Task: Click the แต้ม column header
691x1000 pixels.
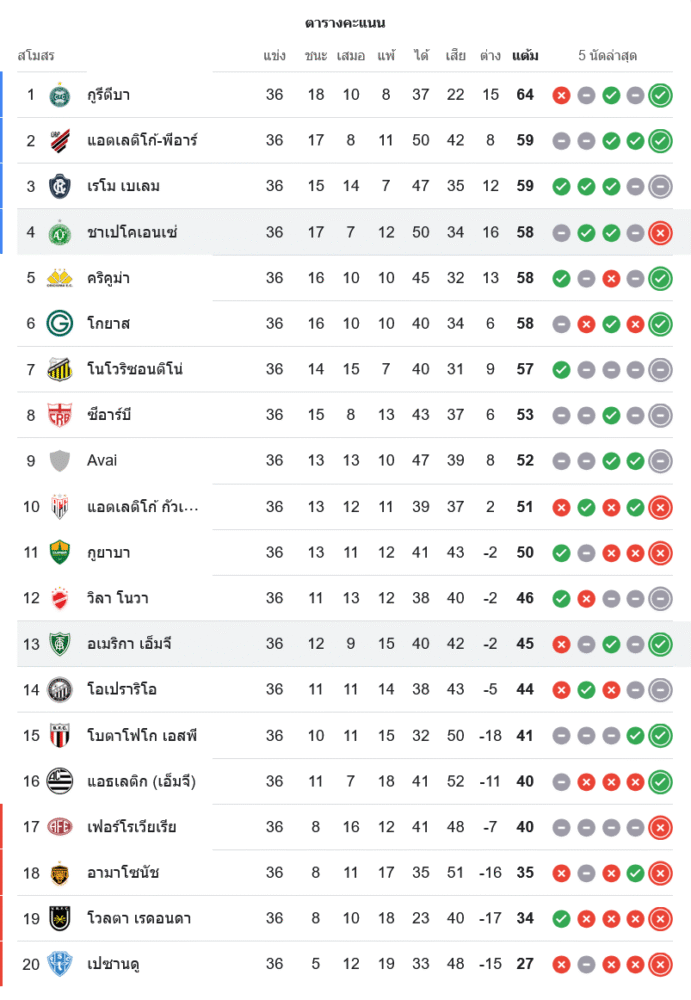Action: [x=525, y=56]
